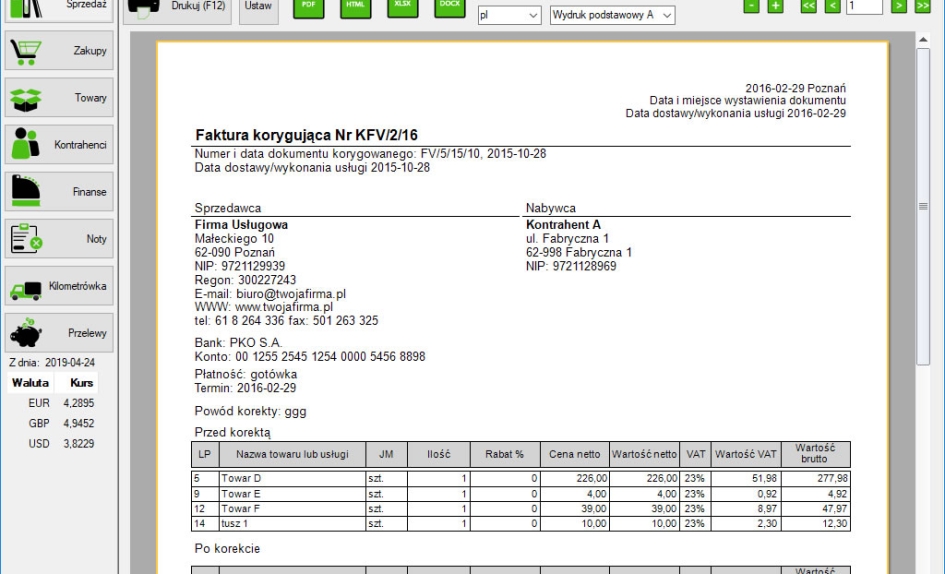
Task: Open the Zakupy module
Action: click(59, 51)
